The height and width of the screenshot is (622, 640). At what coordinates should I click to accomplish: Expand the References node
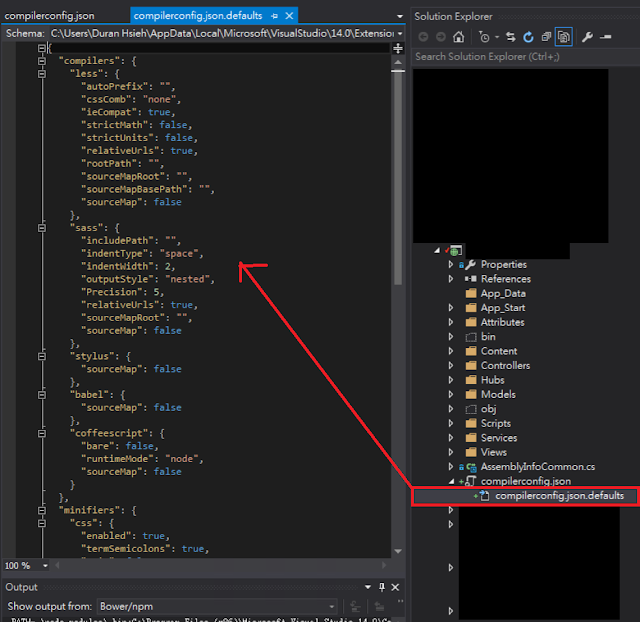click(x=451, y=279)
